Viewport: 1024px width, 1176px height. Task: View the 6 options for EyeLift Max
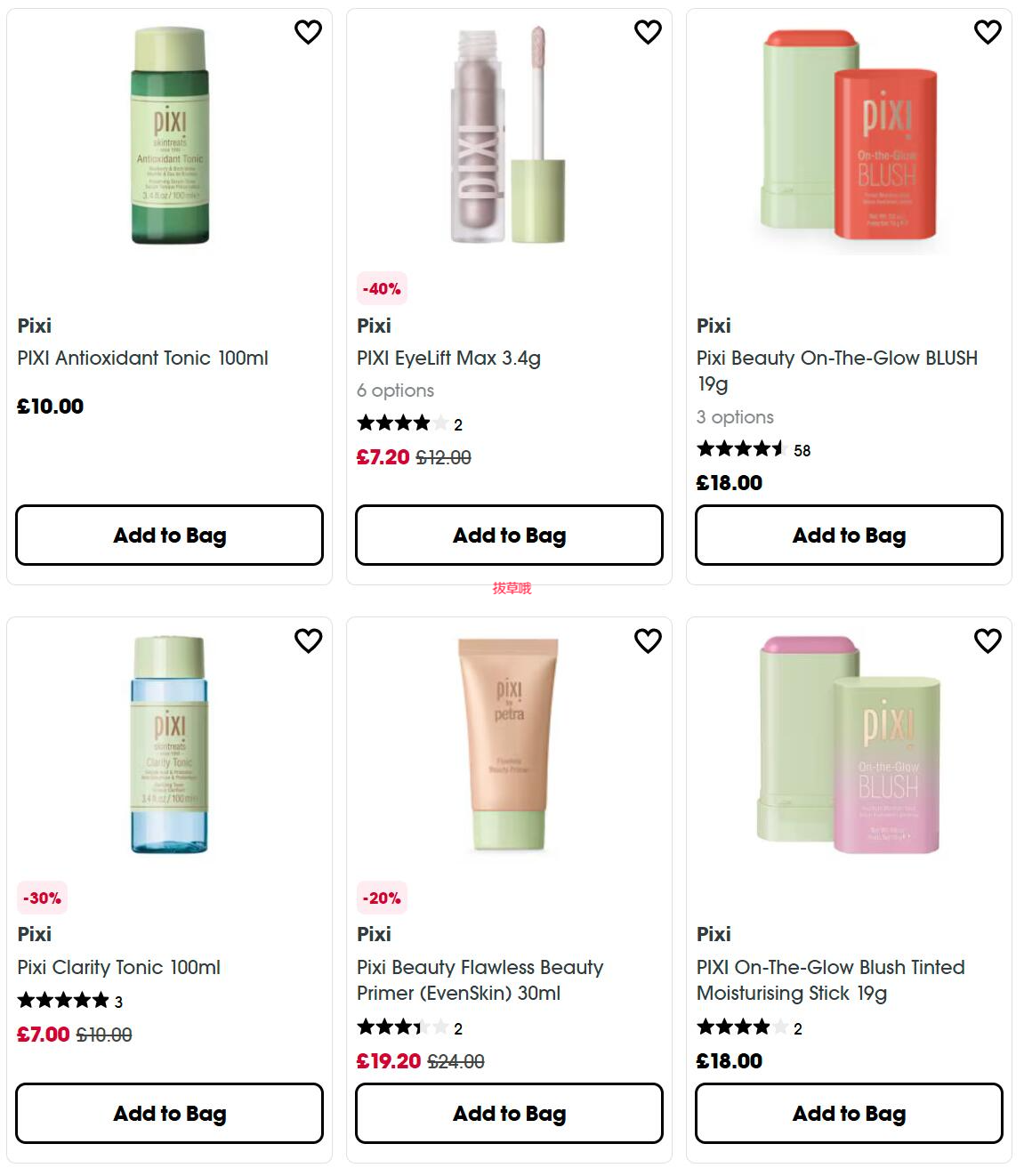(x=395, y=391)
